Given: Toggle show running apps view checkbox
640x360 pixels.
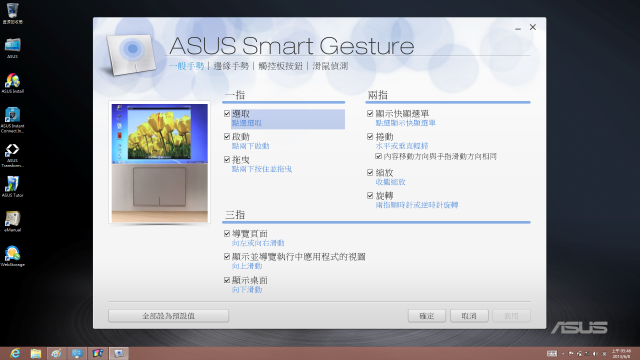Looking at the screenshot, I should [x=227, y=256].
